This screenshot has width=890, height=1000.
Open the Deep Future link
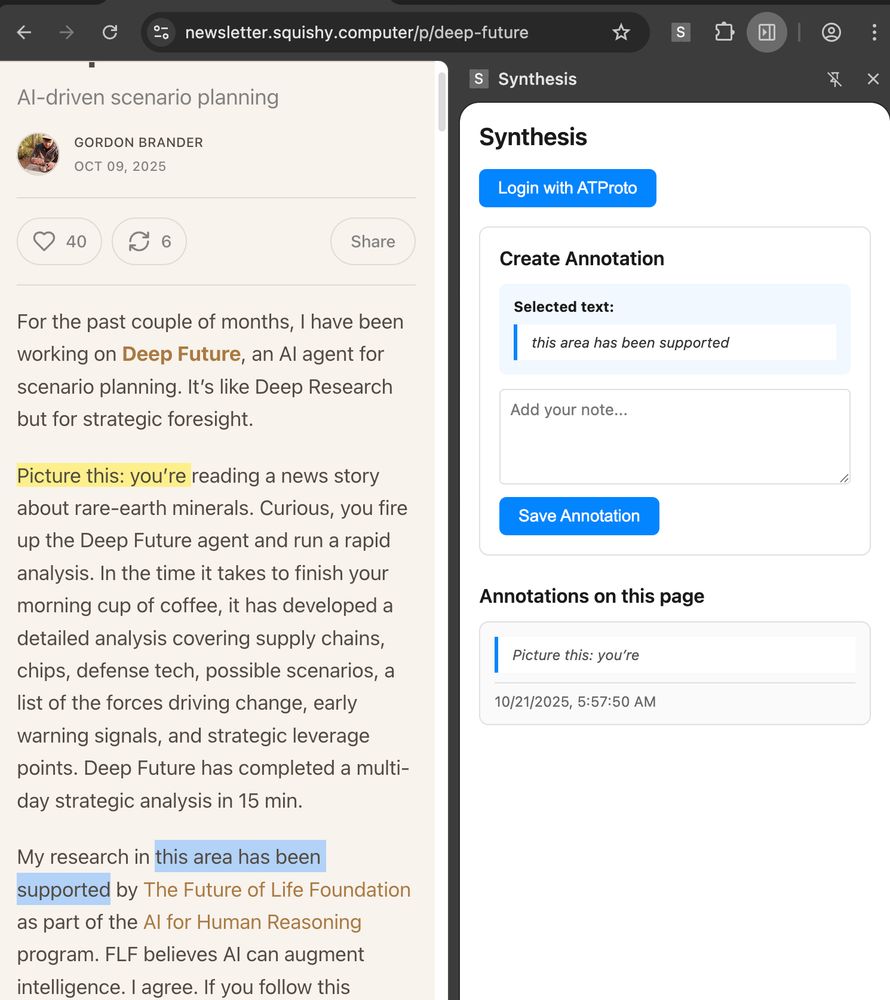pos(181,354)
